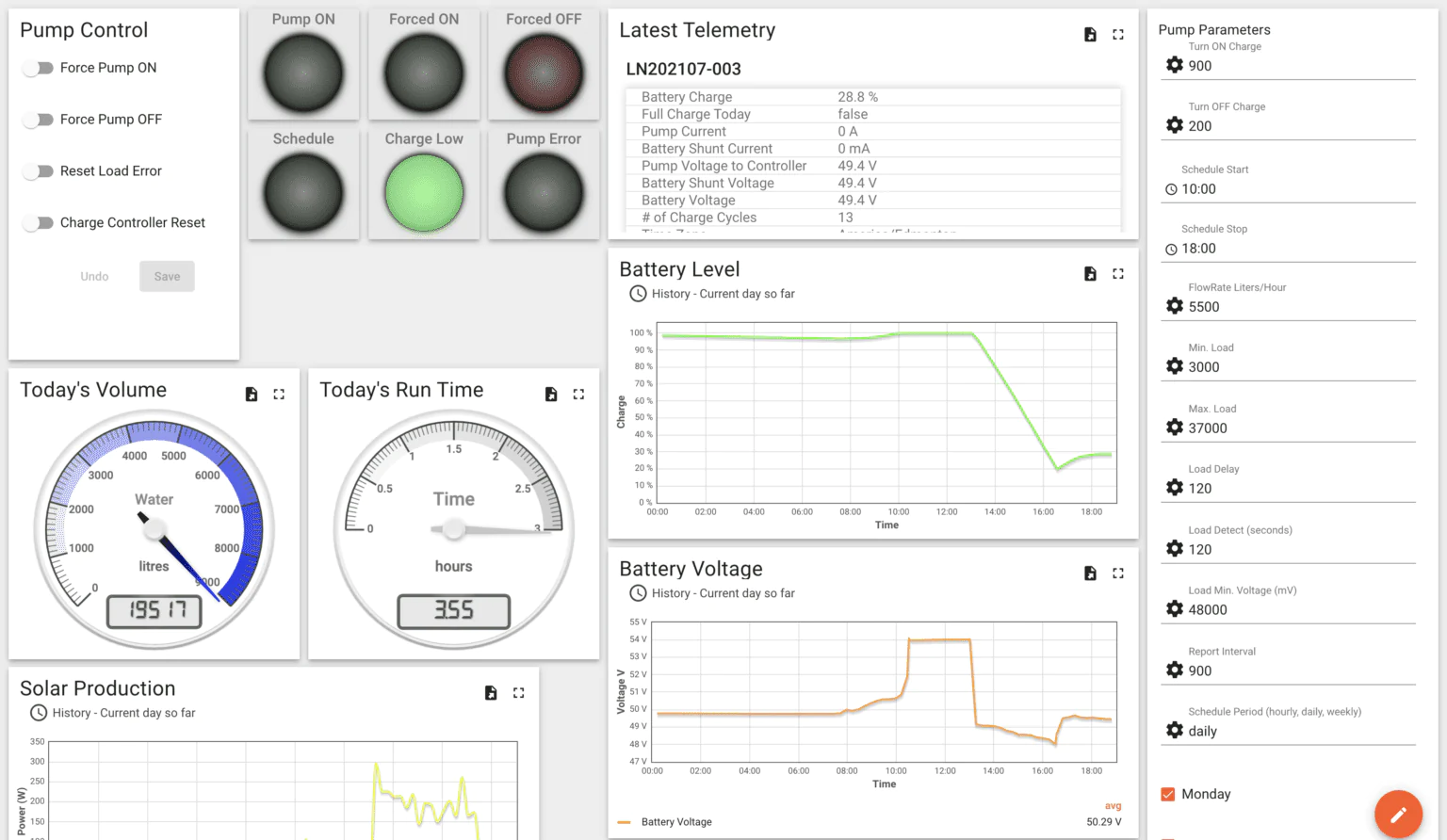This screenshot has width=1447, height=840.
Task: Click the Save button in Pump Control
Action: (x=167, y=276)
